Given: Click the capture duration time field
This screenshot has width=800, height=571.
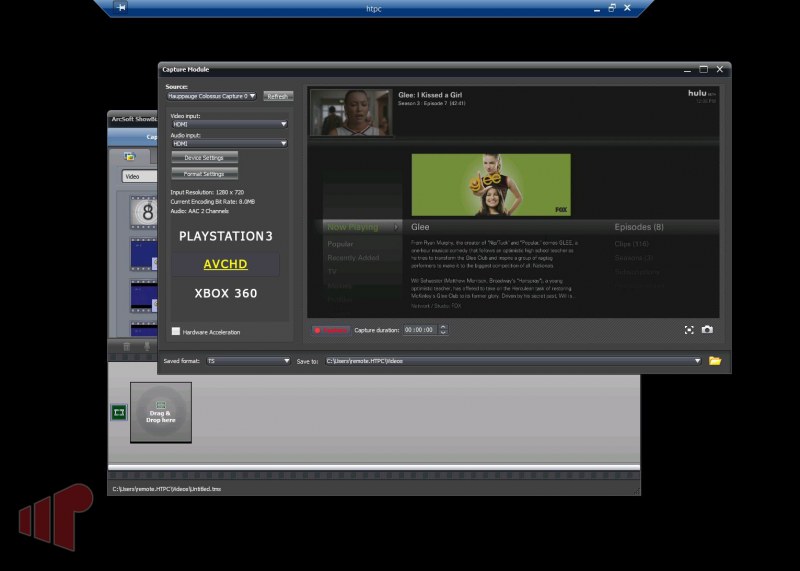Looking at the screenshot, I should [x=419, y=330].
